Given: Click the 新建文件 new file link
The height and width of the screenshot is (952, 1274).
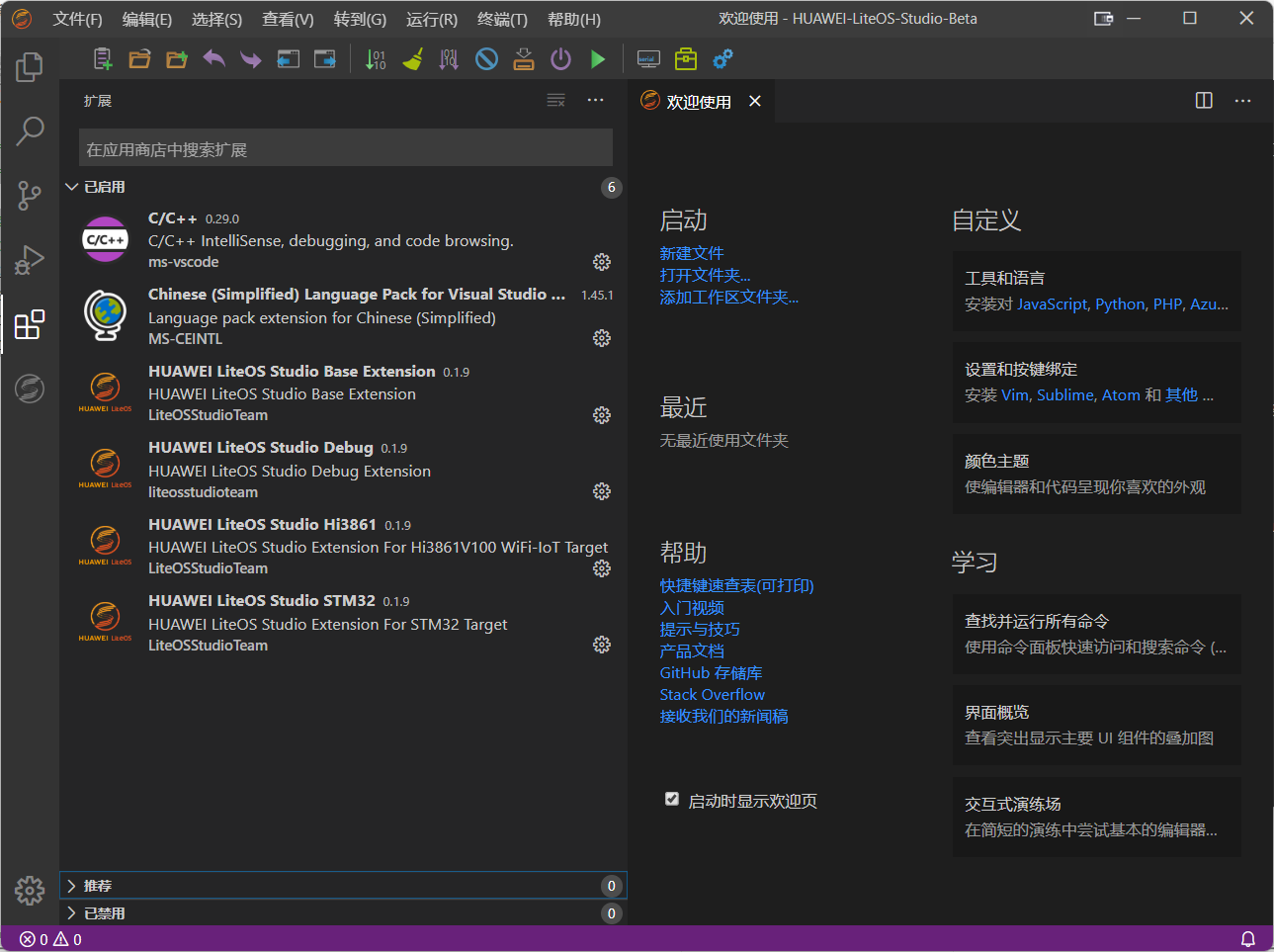Looking at the screenshot, I should click(692, 254).
